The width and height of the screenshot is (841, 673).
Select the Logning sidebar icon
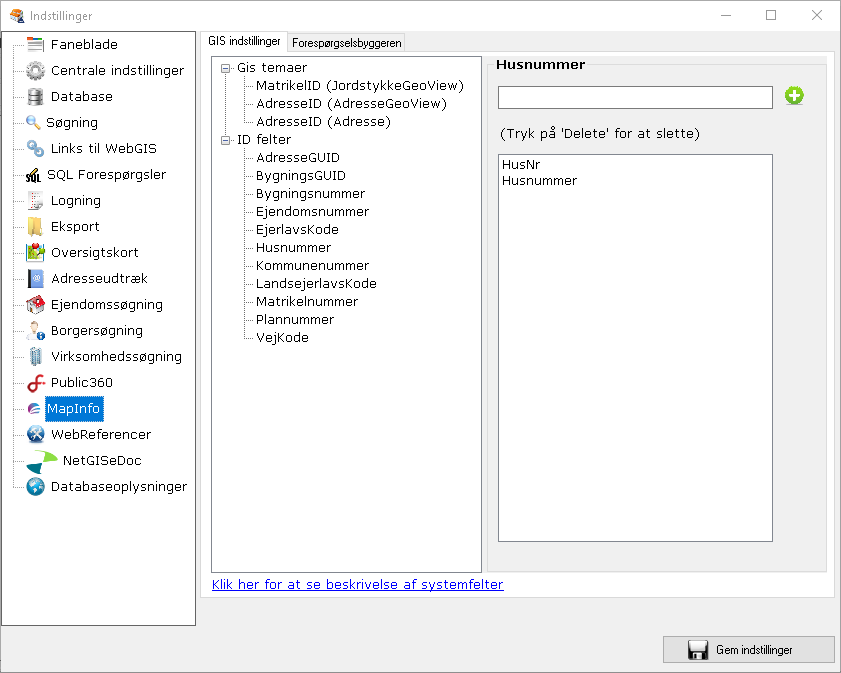(33, 200)
